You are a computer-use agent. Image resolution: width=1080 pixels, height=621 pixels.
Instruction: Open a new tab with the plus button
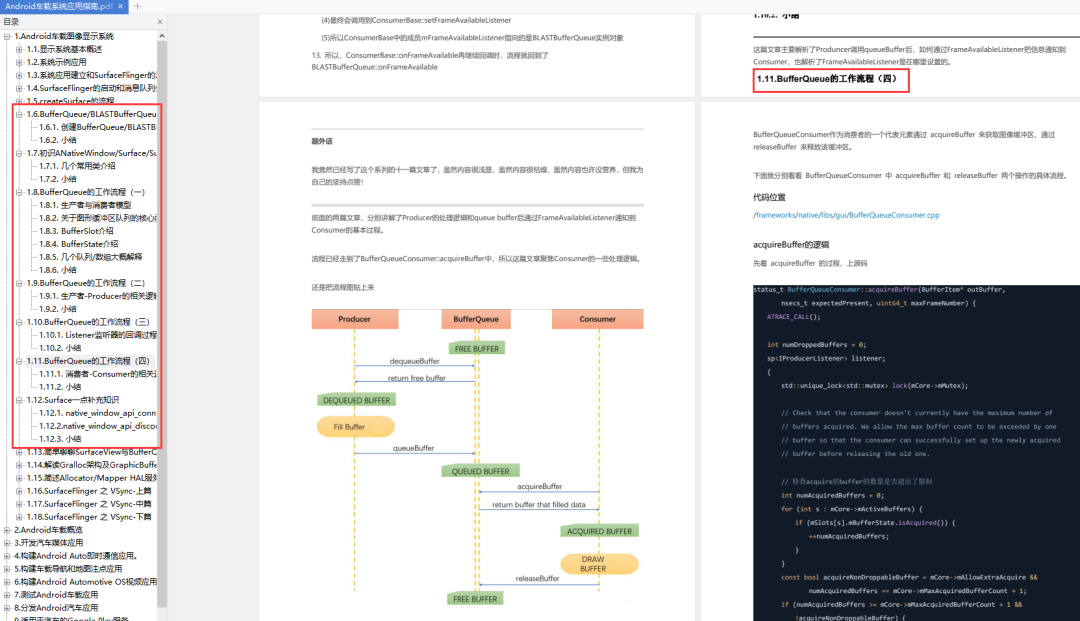click(137, 6)
